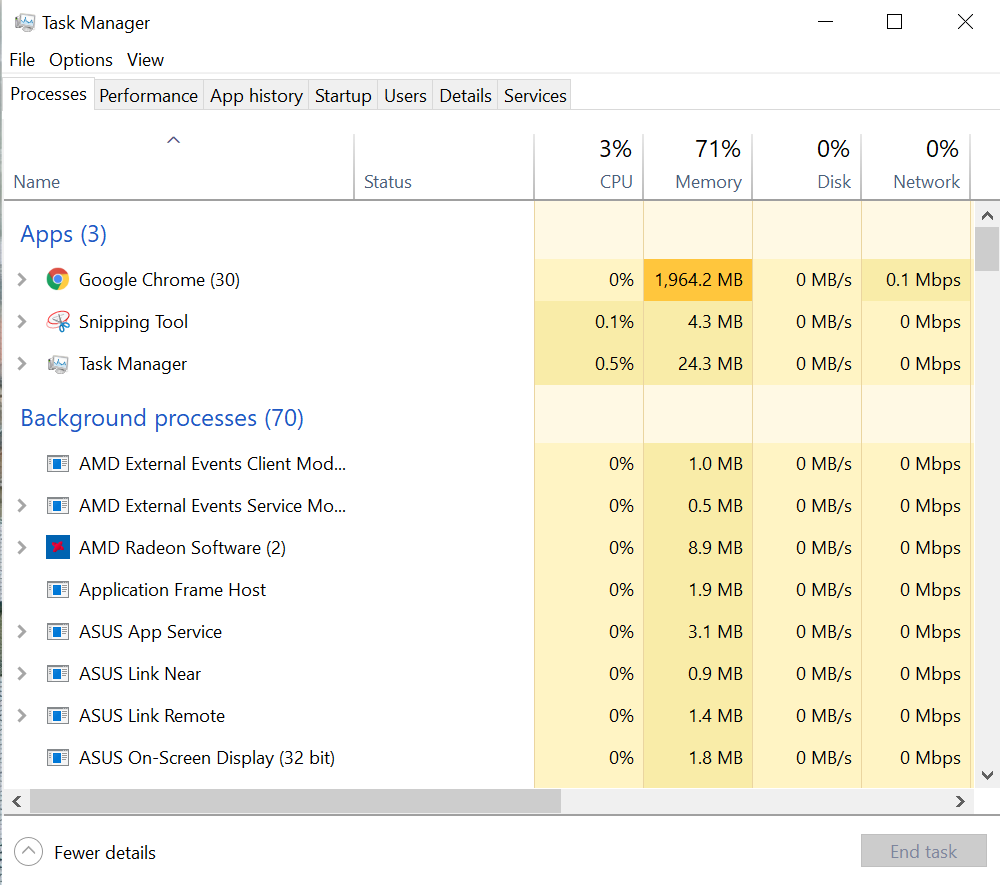Screen dimensions: 1000x885
Task: Switch to the Performance tab
Action: point(148,96)
